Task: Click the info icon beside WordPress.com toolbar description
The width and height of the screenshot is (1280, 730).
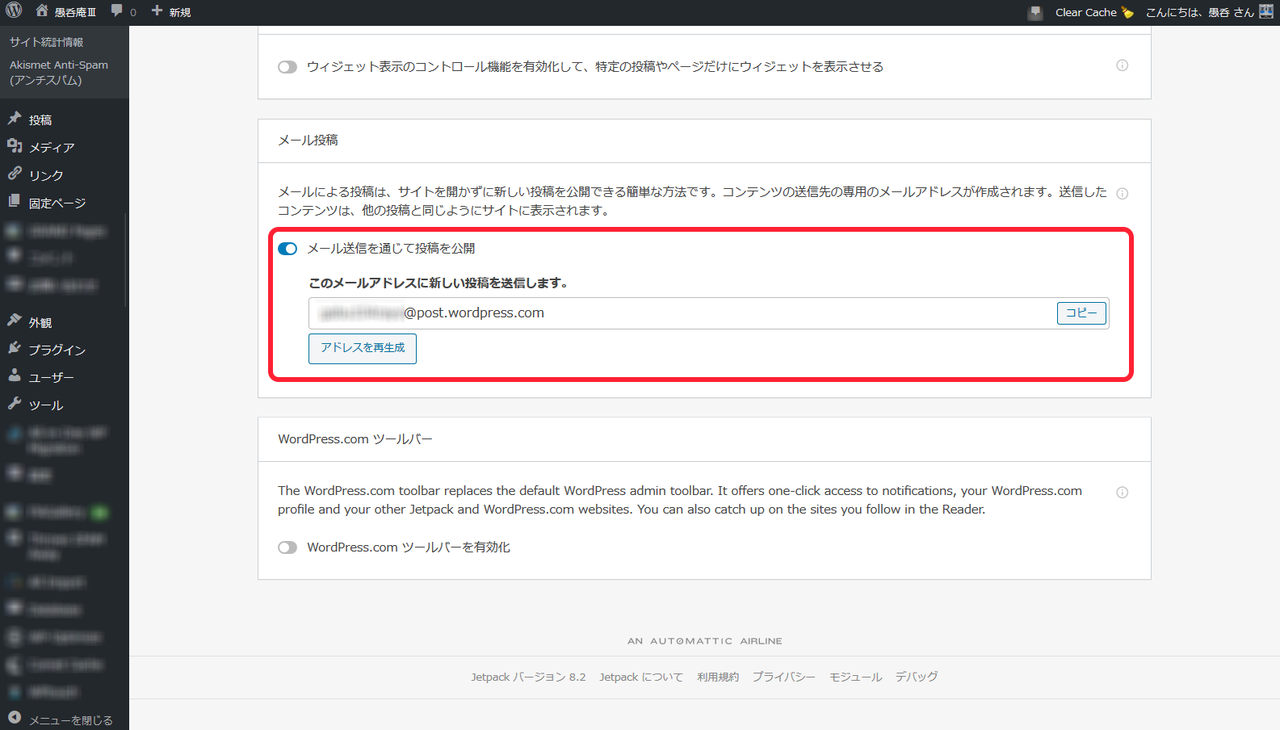Action: click(x=1122, y=492)
